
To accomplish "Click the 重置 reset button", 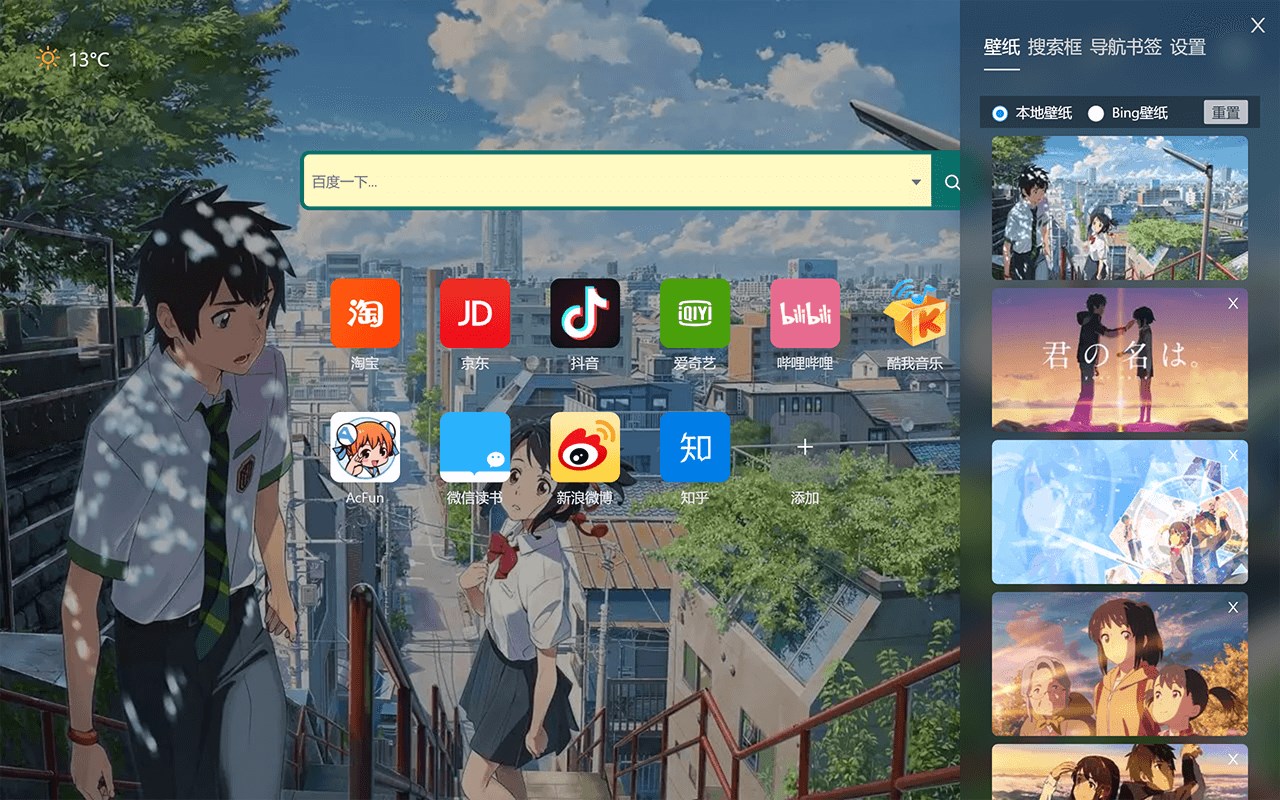I will 1226,112.
